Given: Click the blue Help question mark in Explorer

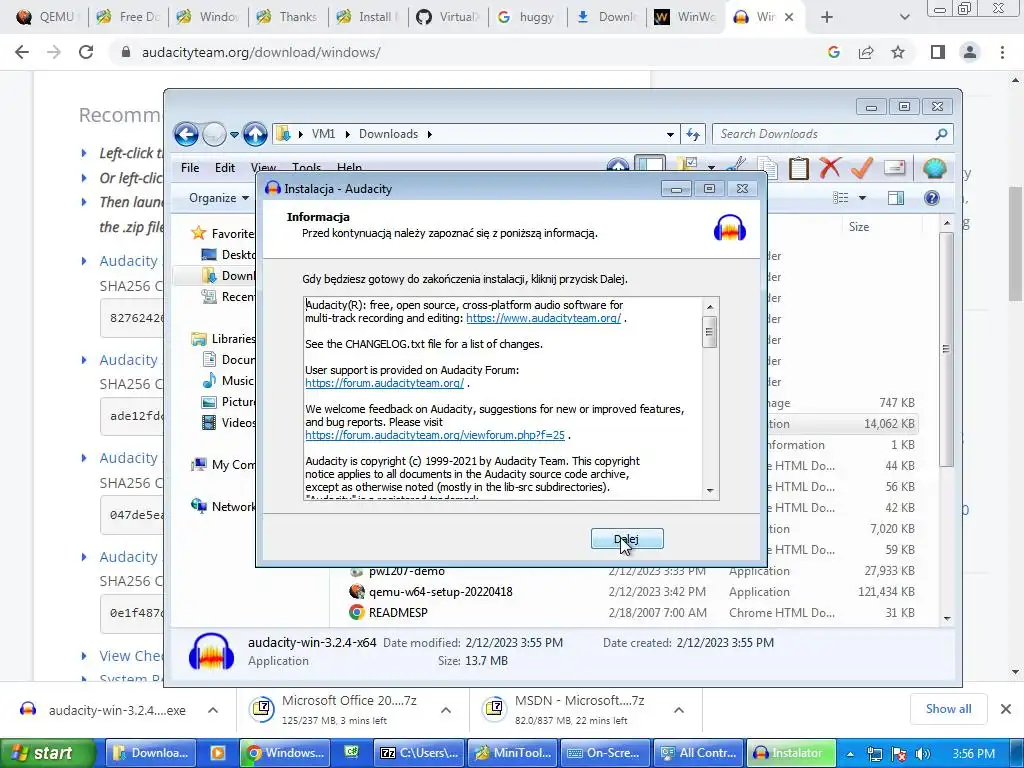Looking at the screenshot, I should point(932,198).
